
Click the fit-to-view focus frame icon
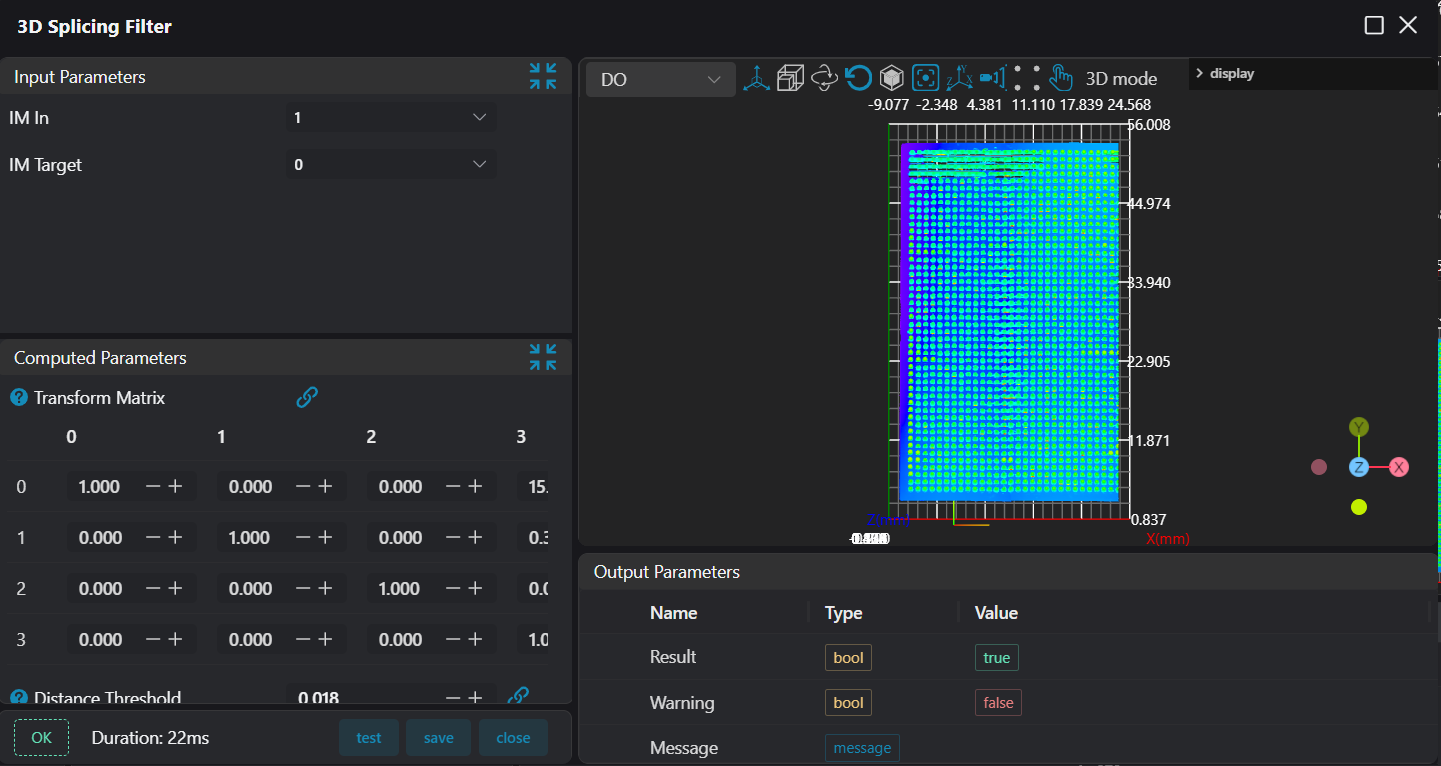point(926,78)
